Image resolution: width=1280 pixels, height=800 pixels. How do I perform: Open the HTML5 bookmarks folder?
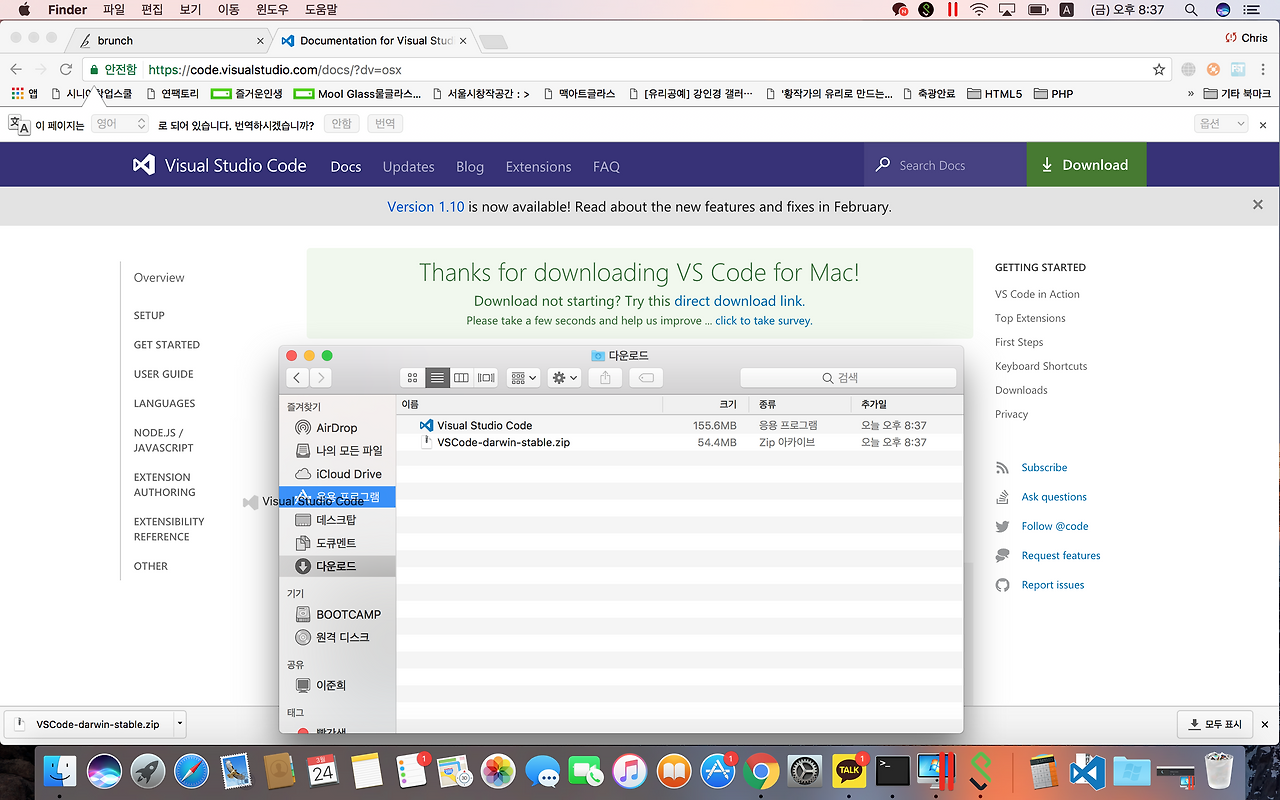coord(995,94)
